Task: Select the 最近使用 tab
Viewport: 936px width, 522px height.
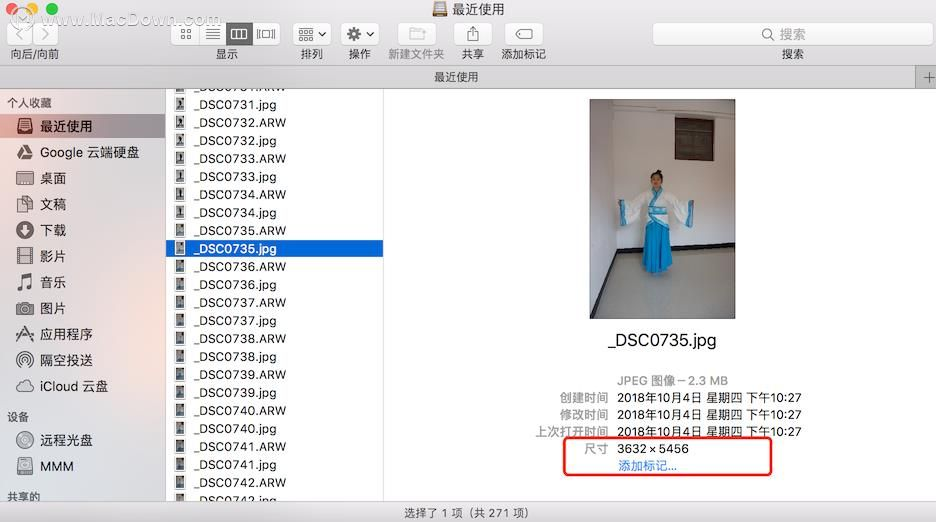Action: pos(456,77)
